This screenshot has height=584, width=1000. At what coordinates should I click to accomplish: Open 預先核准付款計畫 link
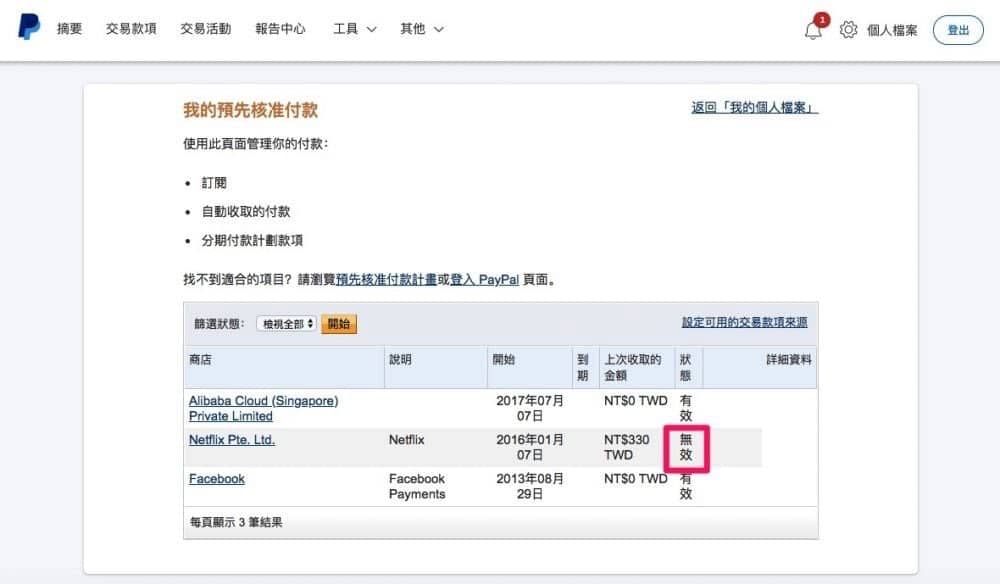(386, 279)
